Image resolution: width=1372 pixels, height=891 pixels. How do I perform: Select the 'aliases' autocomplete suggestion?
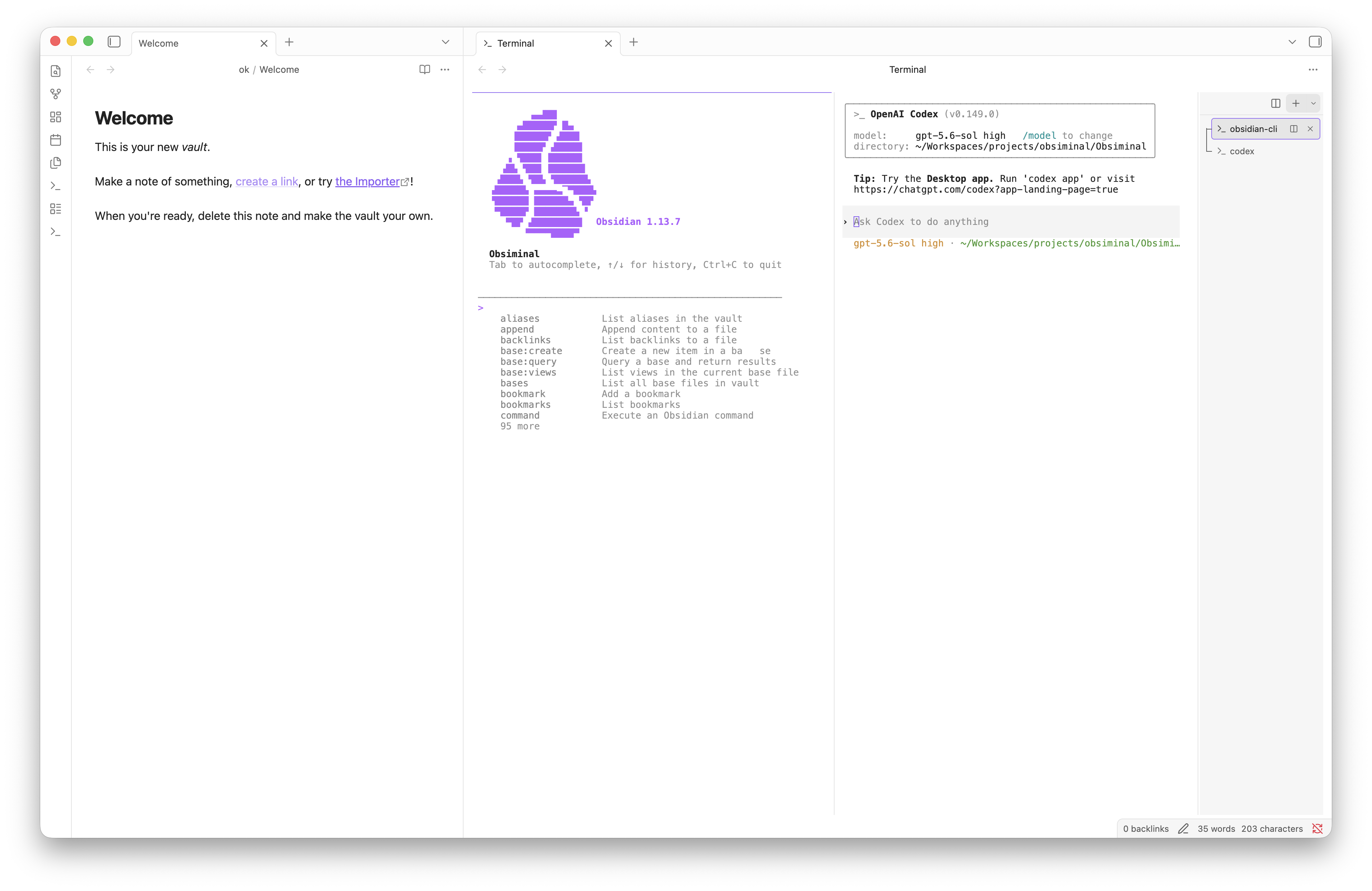point(621,319)
